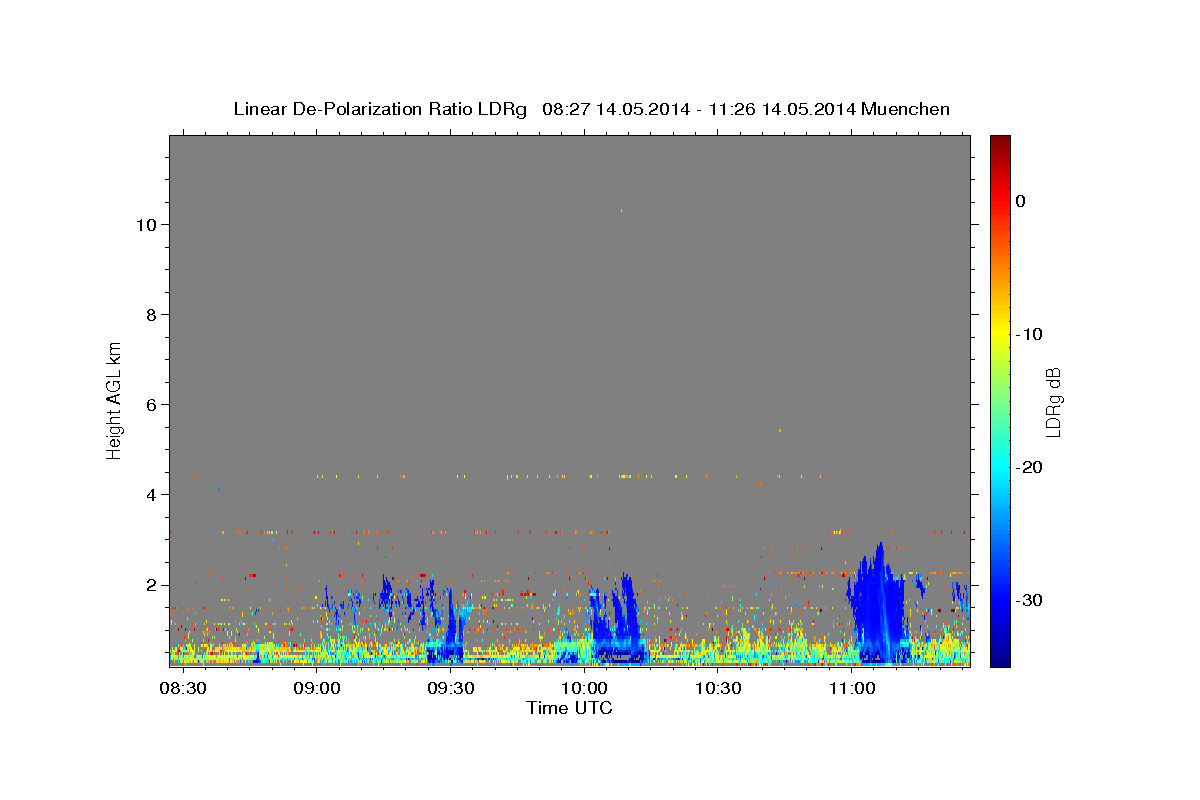Click the colorbar value '0'
The width and height of the screenshot is (1200, 800).
pos(1021,201)
